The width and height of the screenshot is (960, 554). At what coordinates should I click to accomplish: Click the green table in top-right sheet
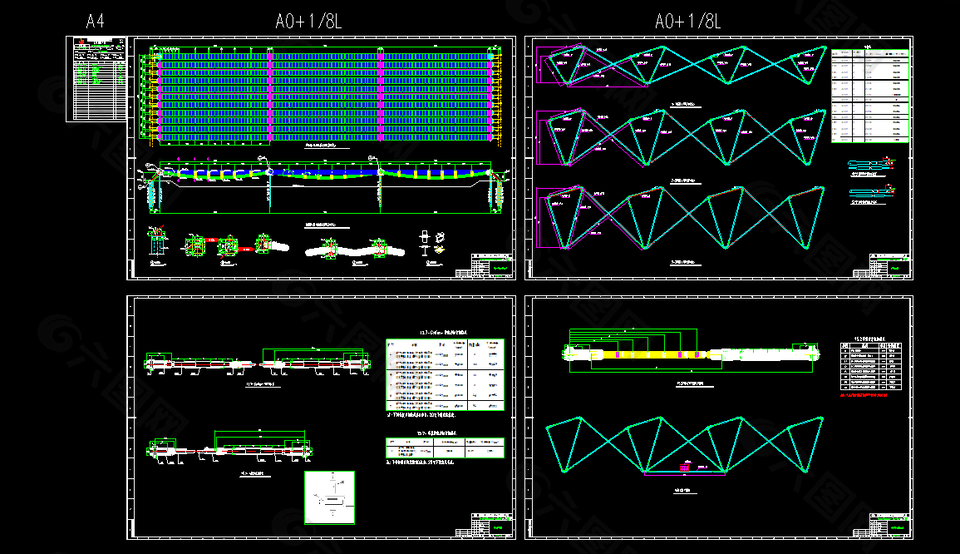(x=870, y=95)
